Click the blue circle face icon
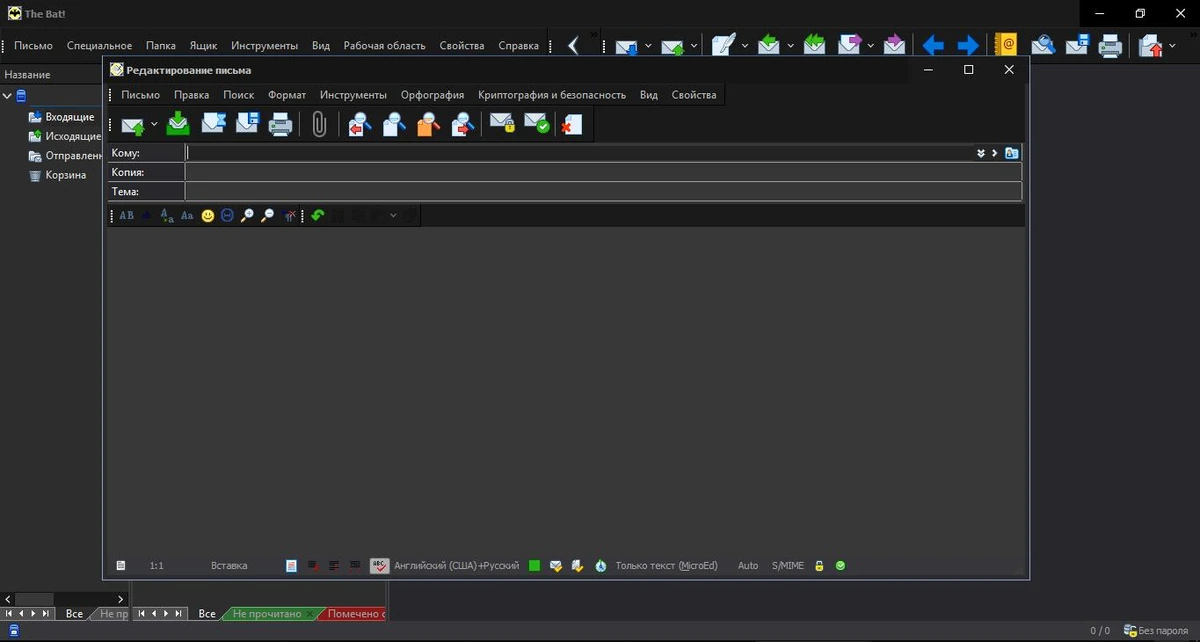1200x642 pixels. click(228, 215)
